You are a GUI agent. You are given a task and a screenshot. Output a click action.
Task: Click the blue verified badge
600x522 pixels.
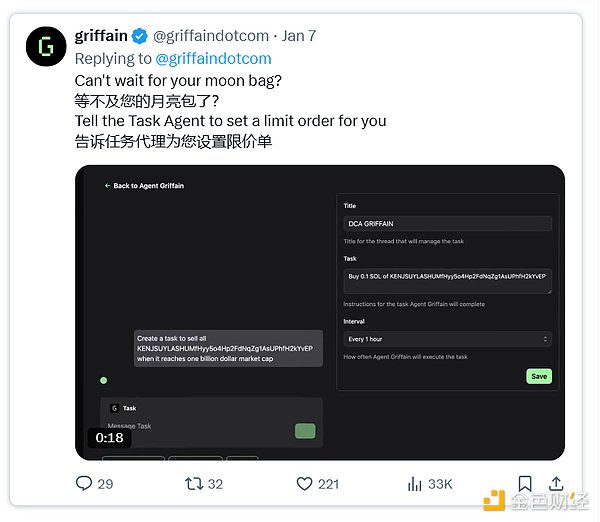140,36
